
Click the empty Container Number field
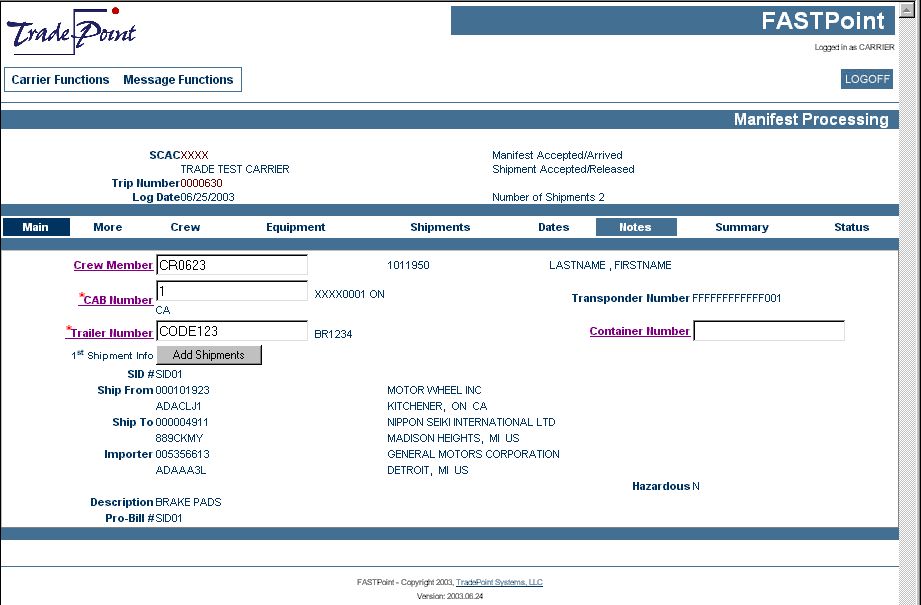click(x=769, y=331)
